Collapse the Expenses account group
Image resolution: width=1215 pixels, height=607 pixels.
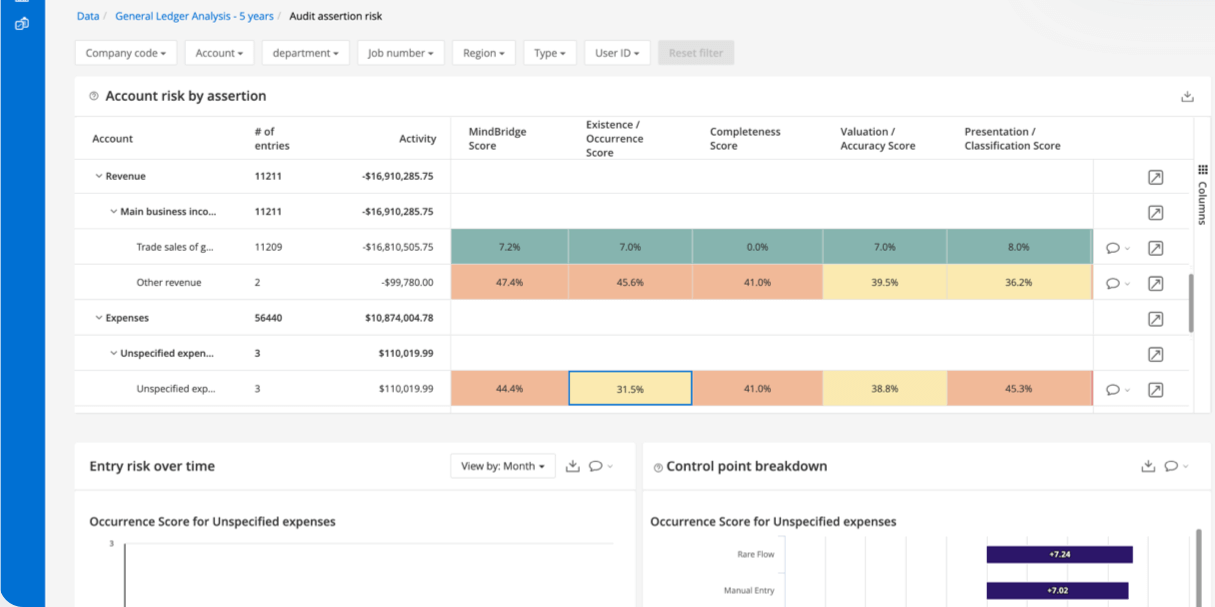pos(99,319)
